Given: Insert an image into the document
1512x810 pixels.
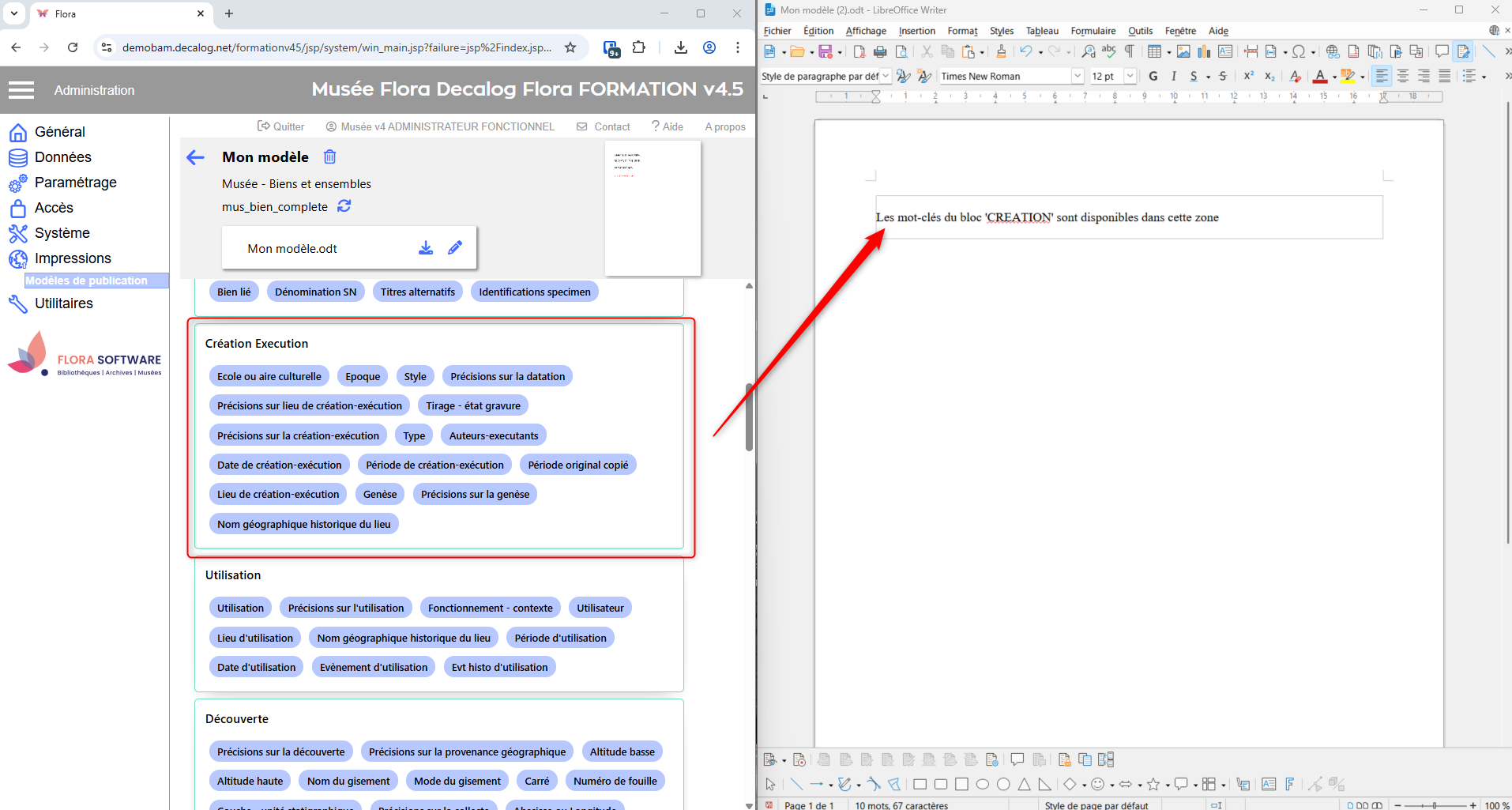Looking at the screenshot, I should 1183,52.
